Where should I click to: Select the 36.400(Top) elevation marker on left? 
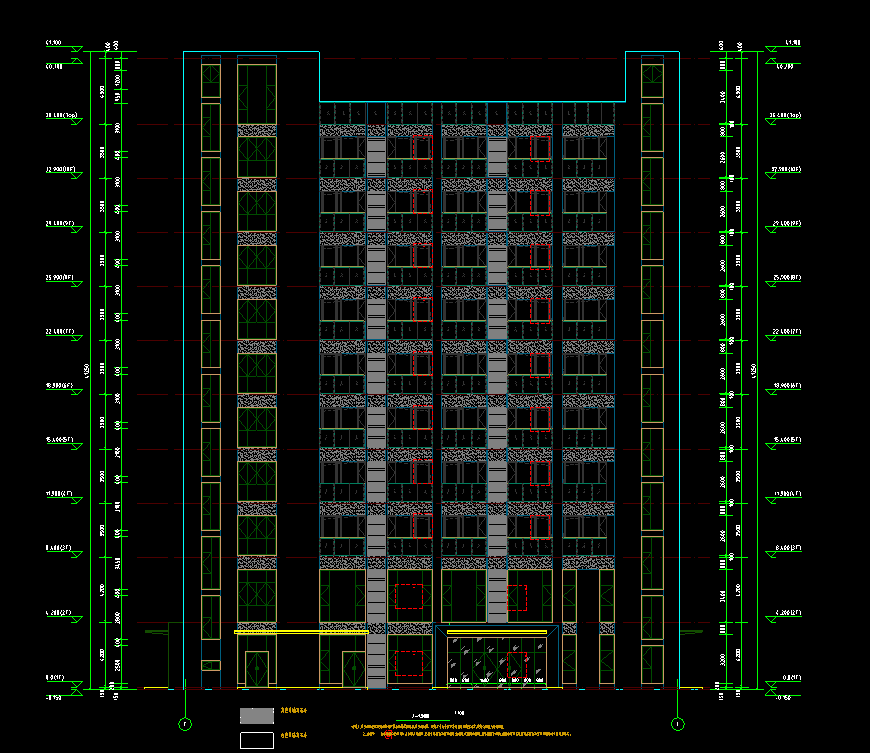62,116
